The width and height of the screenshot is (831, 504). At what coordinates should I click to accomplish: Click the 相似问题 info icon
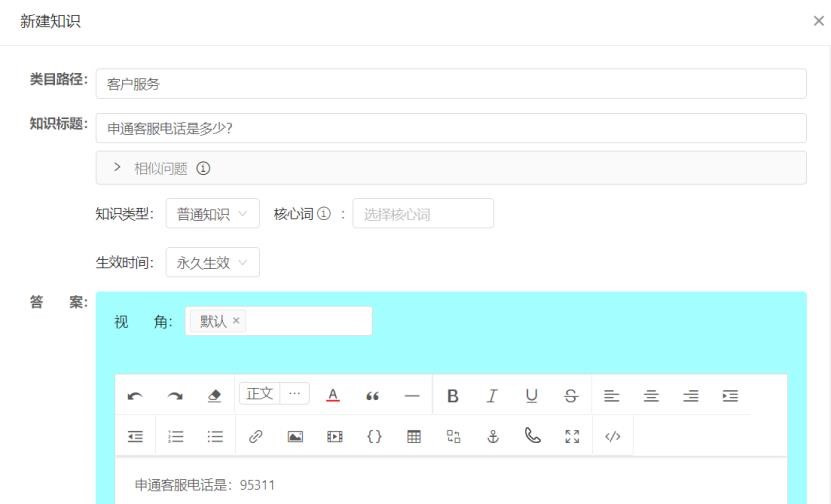pos(204,169)
